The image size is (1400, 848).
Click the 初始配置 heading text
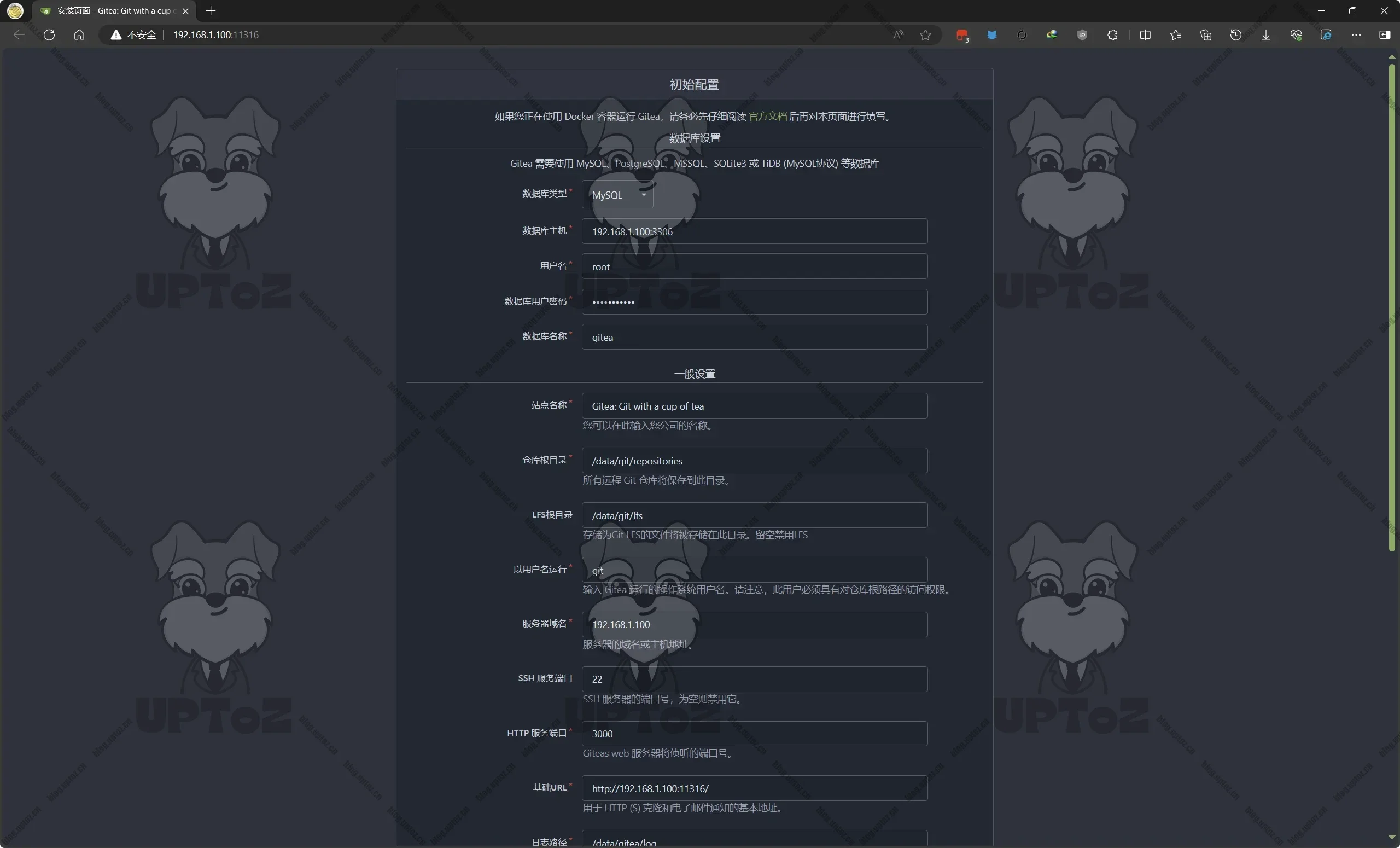(x=695, y=84)
